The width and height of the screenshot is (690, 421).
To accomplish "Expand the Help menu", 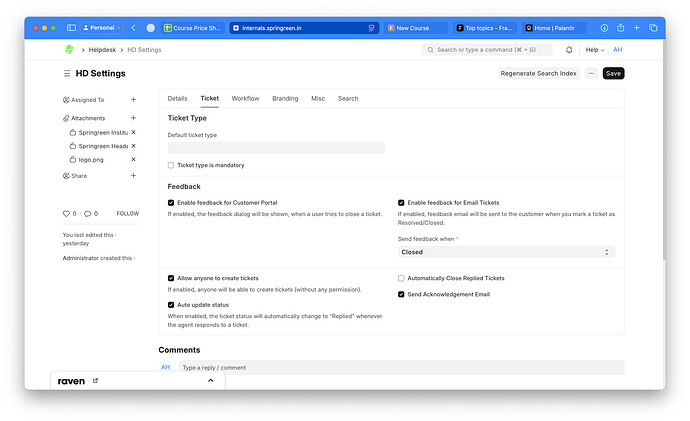I will click(x=595, y=49).
